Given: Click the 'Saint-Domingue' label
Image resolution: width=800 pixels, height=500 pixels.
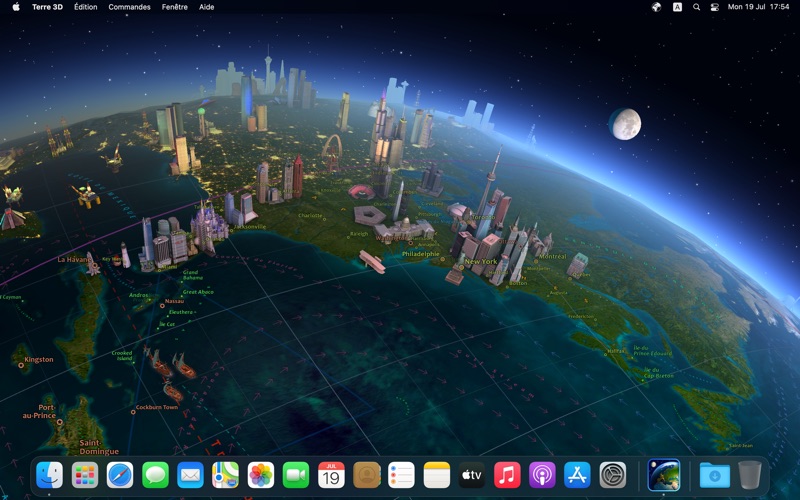Looking at the screenshot, I should click(99, 447).
